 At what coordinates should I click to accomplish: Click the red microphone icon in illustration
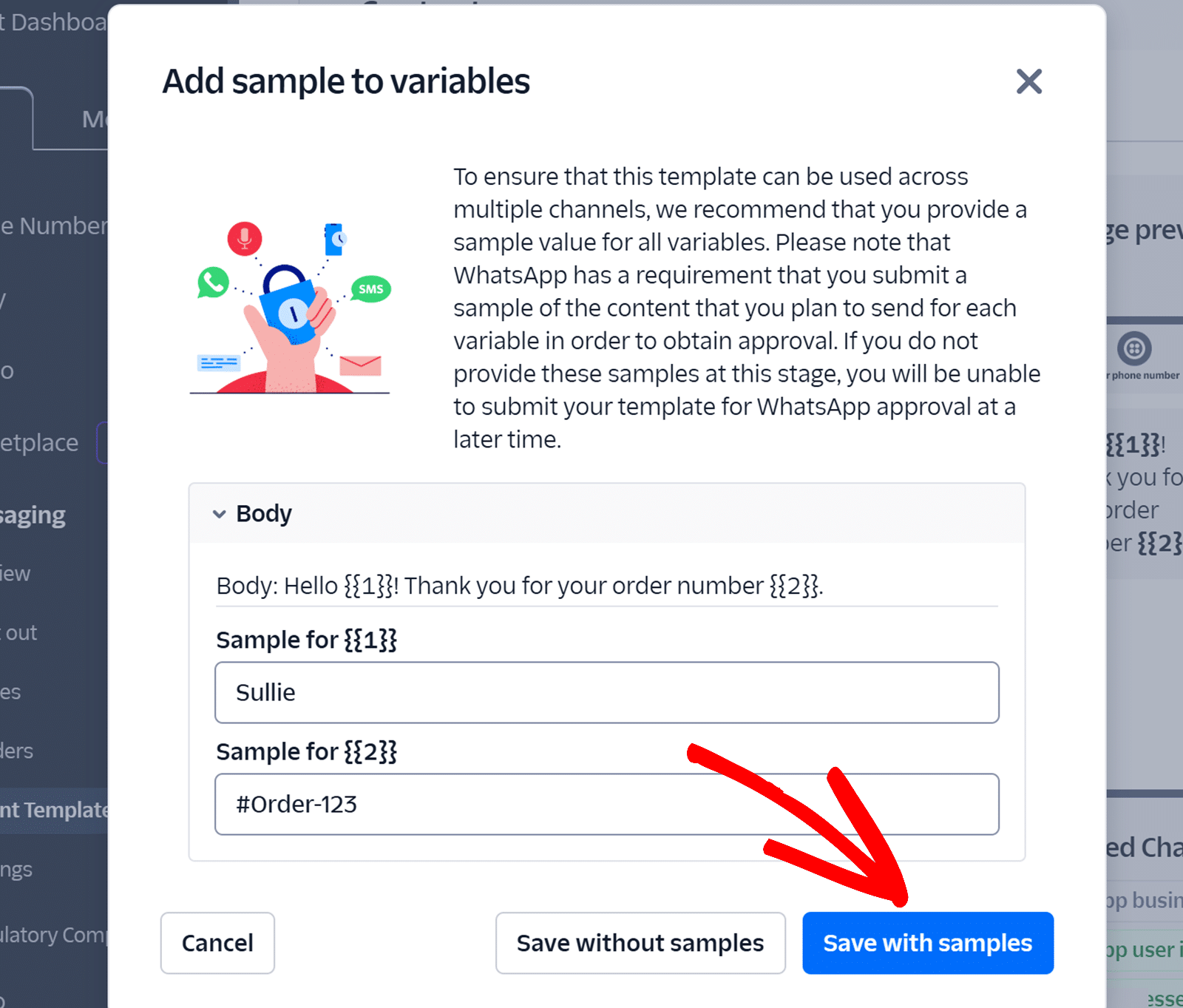pyautogui.click(x=245, y=238)
